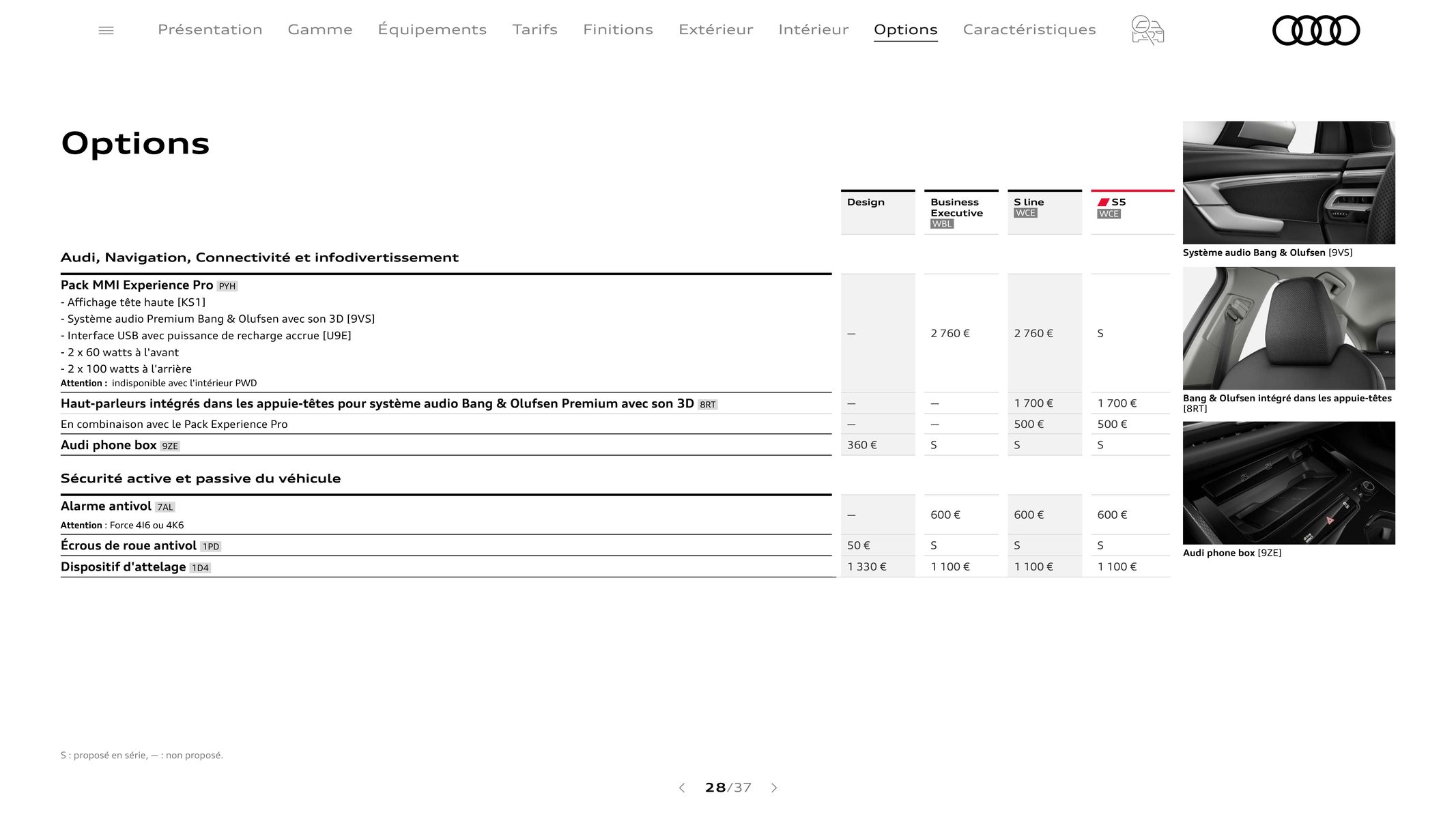The height and width of the screenshot is (819, 1456).
Task: Open the Tarifs tab
Action: 534,29
